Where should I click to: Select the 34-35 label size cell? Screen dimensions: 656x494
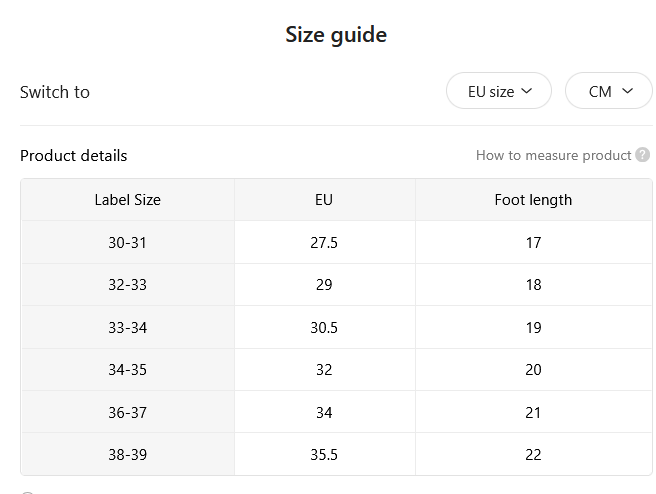(128, 370)
